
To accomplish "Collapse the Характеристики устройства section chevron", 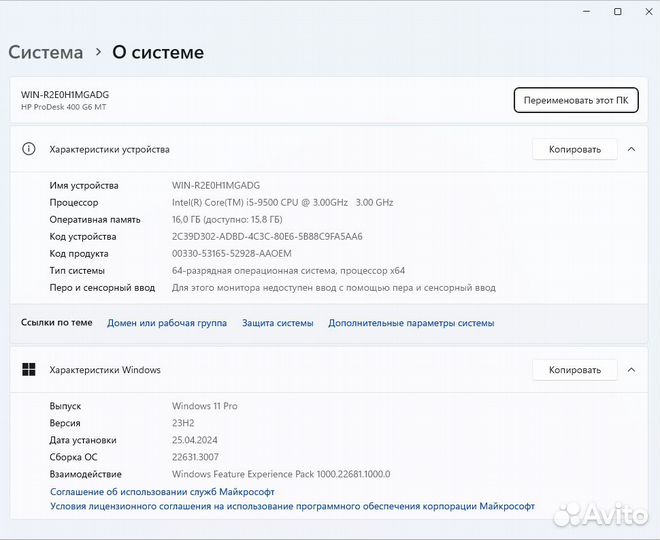I will (631, 149).
